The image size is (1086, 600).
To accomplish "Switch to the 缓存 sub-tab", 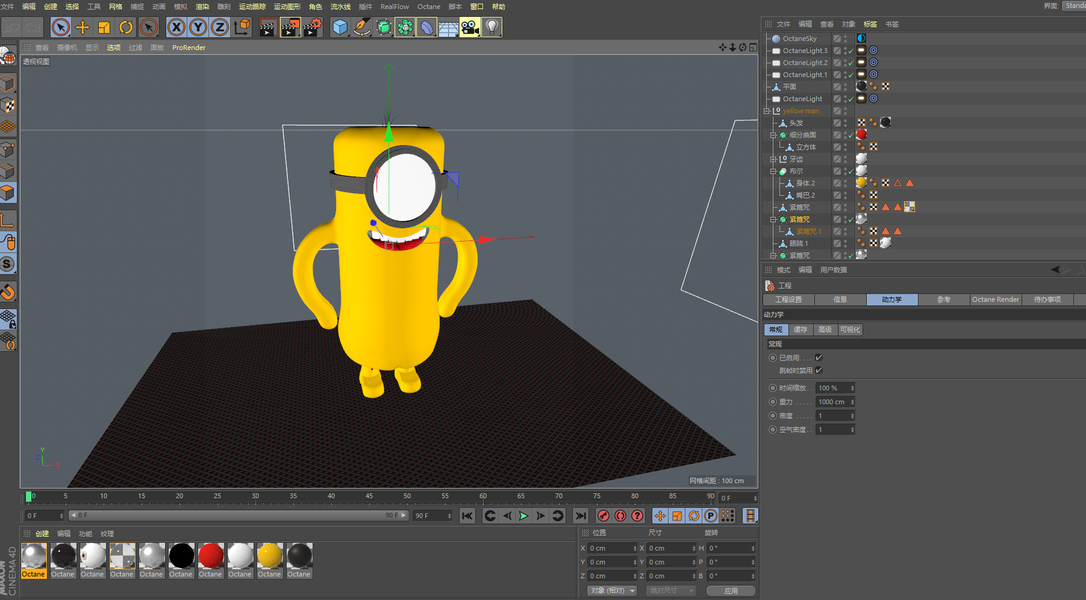I will click(800, 330).
